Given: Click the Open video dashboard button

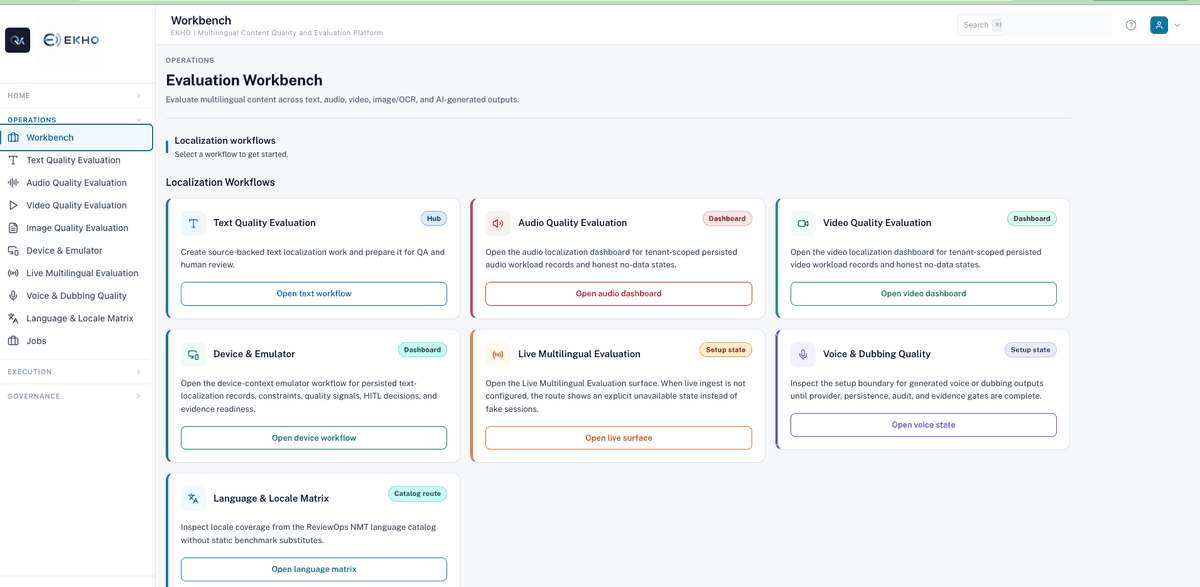Looking at the screenshot, I should click(923, 294).
